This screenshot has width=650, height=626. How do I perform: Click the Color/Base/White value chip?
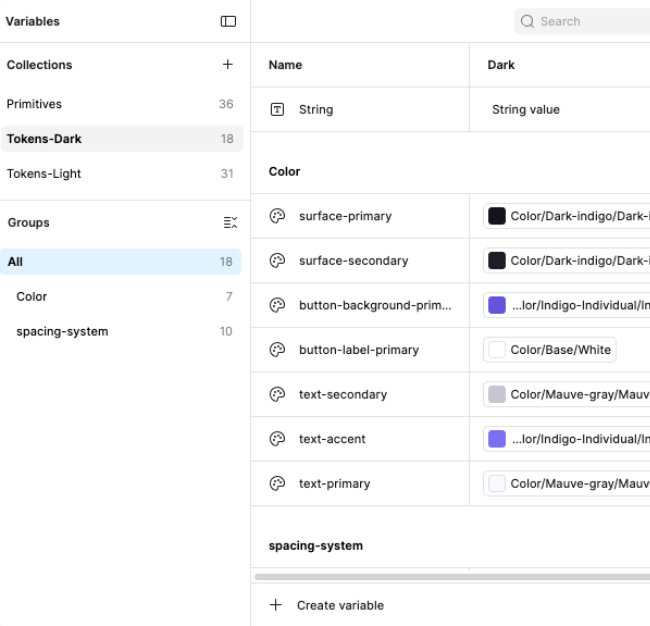pyautogui.click(x=550, y=350)
